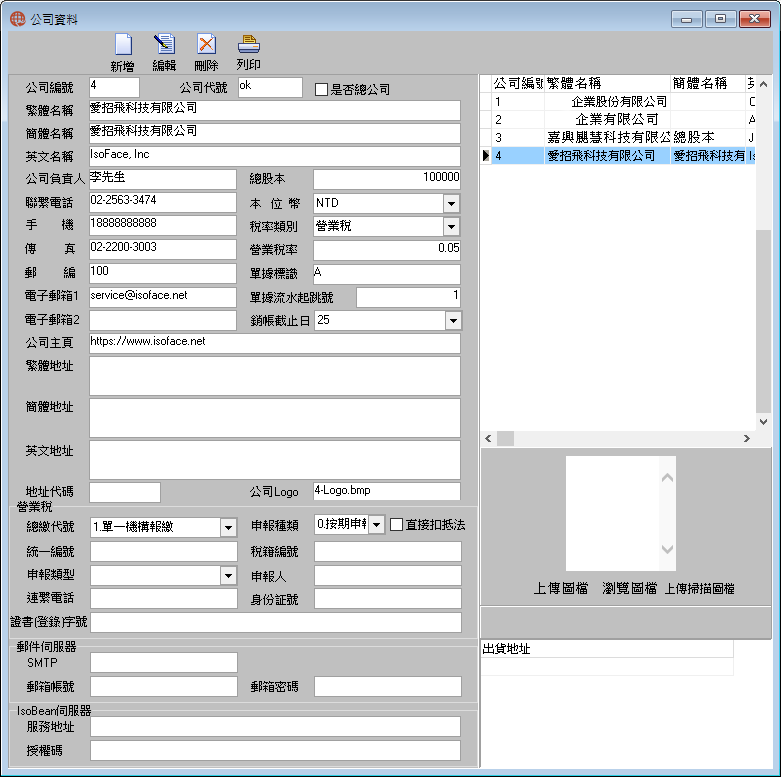Viewport: 781px width, 777px height.
Task: Click the 繁體地址 text area
Action: pos(275,376)
